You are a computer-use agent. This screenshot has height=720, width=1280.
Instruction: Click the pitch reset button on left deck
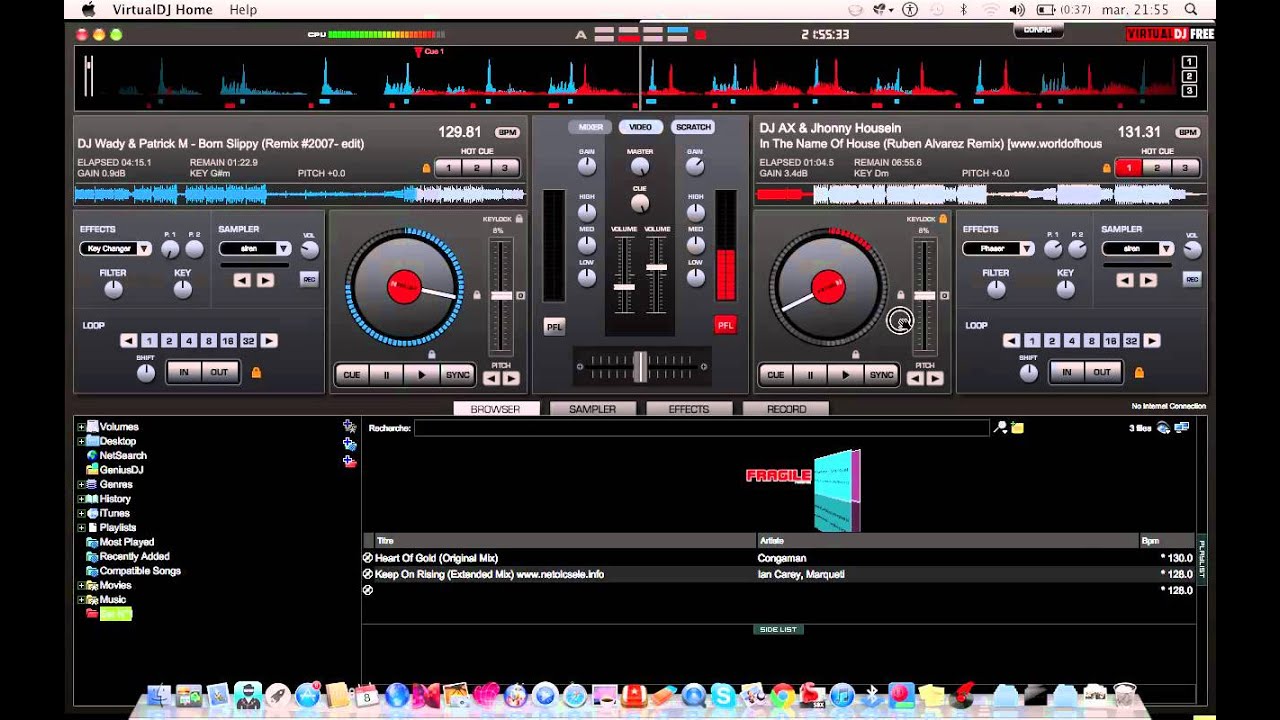520,296
